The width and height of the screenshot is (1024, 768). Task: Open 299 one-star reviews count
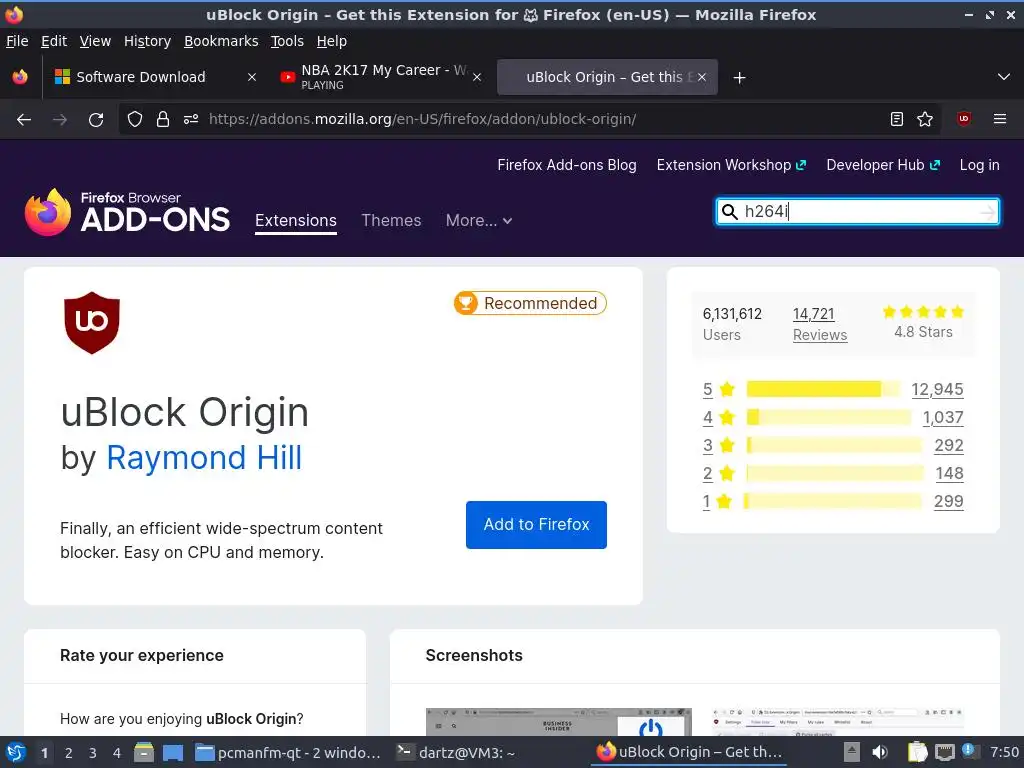pyautogui.click(x=948, y=502)
